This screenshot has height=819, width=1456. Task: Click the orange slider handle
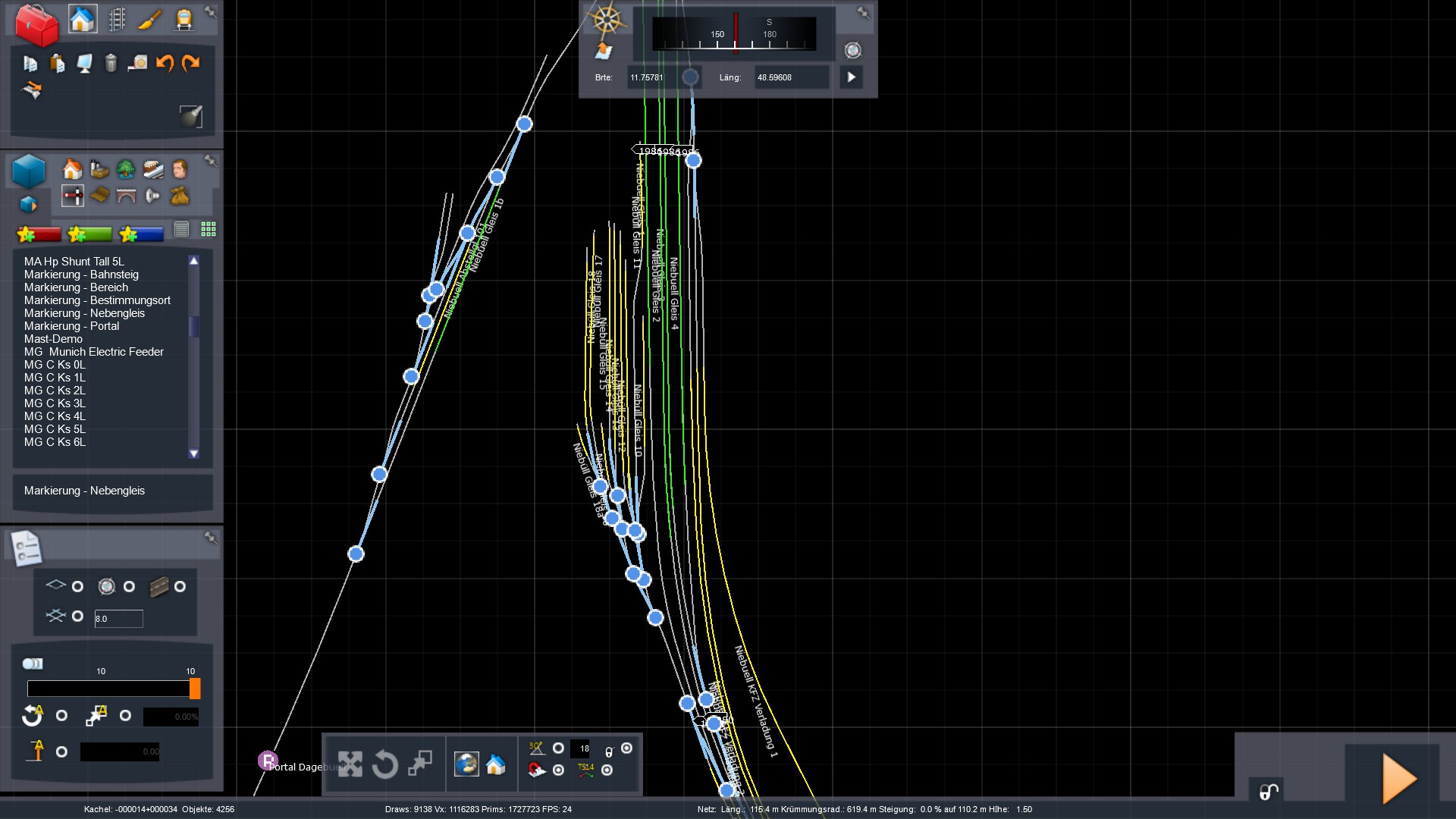195,689
